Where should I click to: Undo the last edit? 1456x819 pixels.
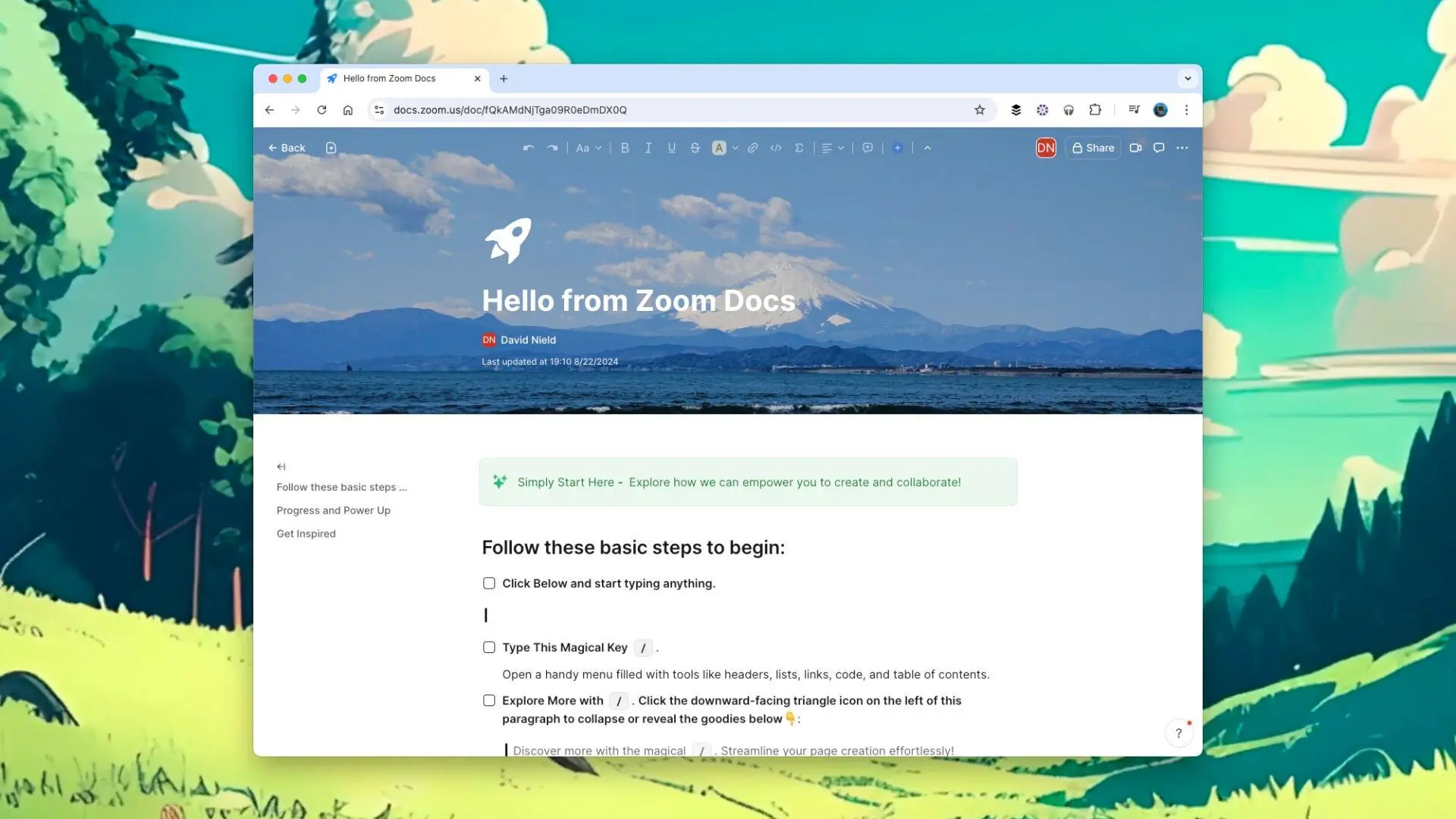[529, 148]
